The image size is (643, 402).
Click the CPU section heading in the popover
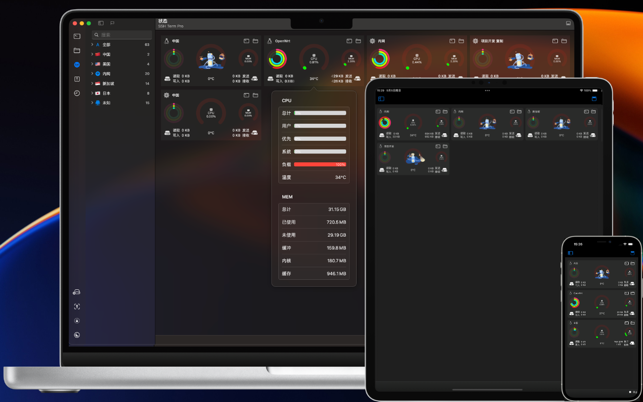(x=286, y=100)
